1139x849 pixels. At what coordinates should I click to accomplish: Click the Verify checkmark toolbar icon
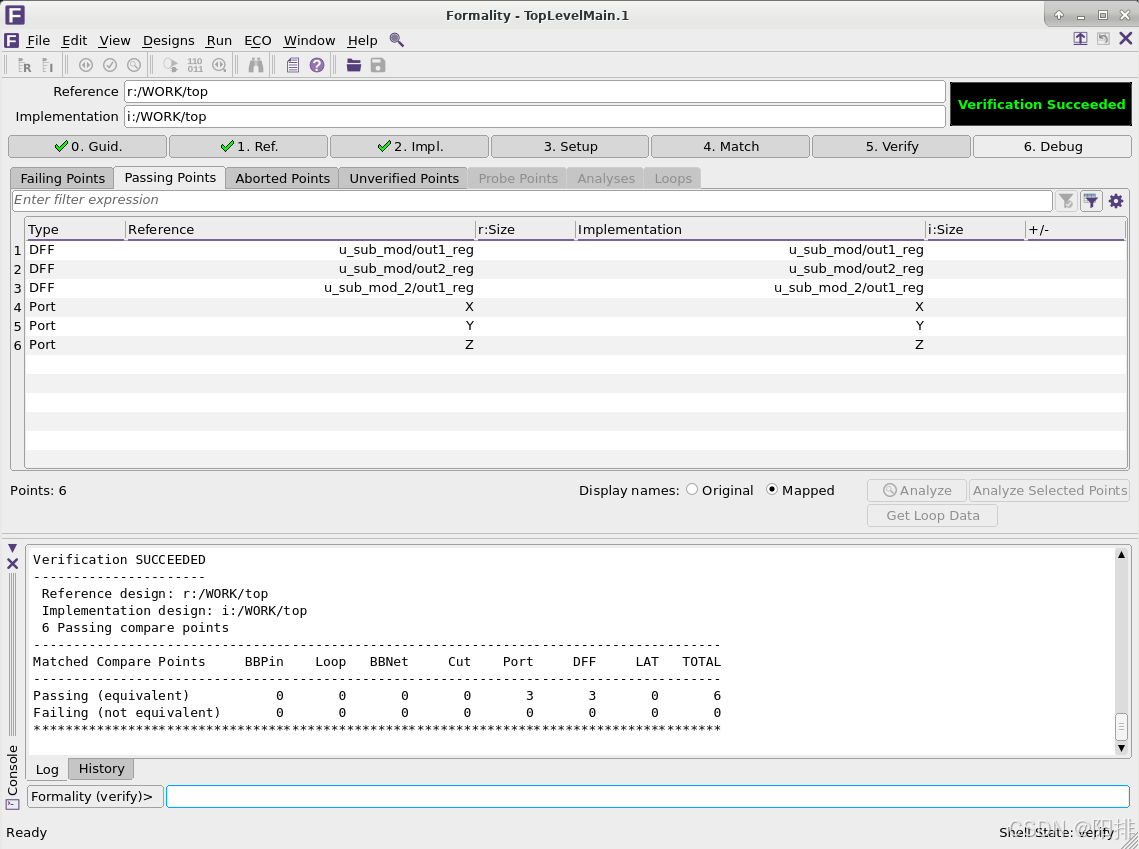110,65
